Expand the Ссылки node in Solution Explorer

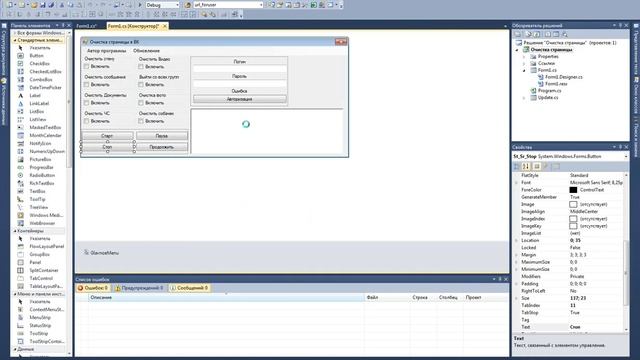(524, 64)
